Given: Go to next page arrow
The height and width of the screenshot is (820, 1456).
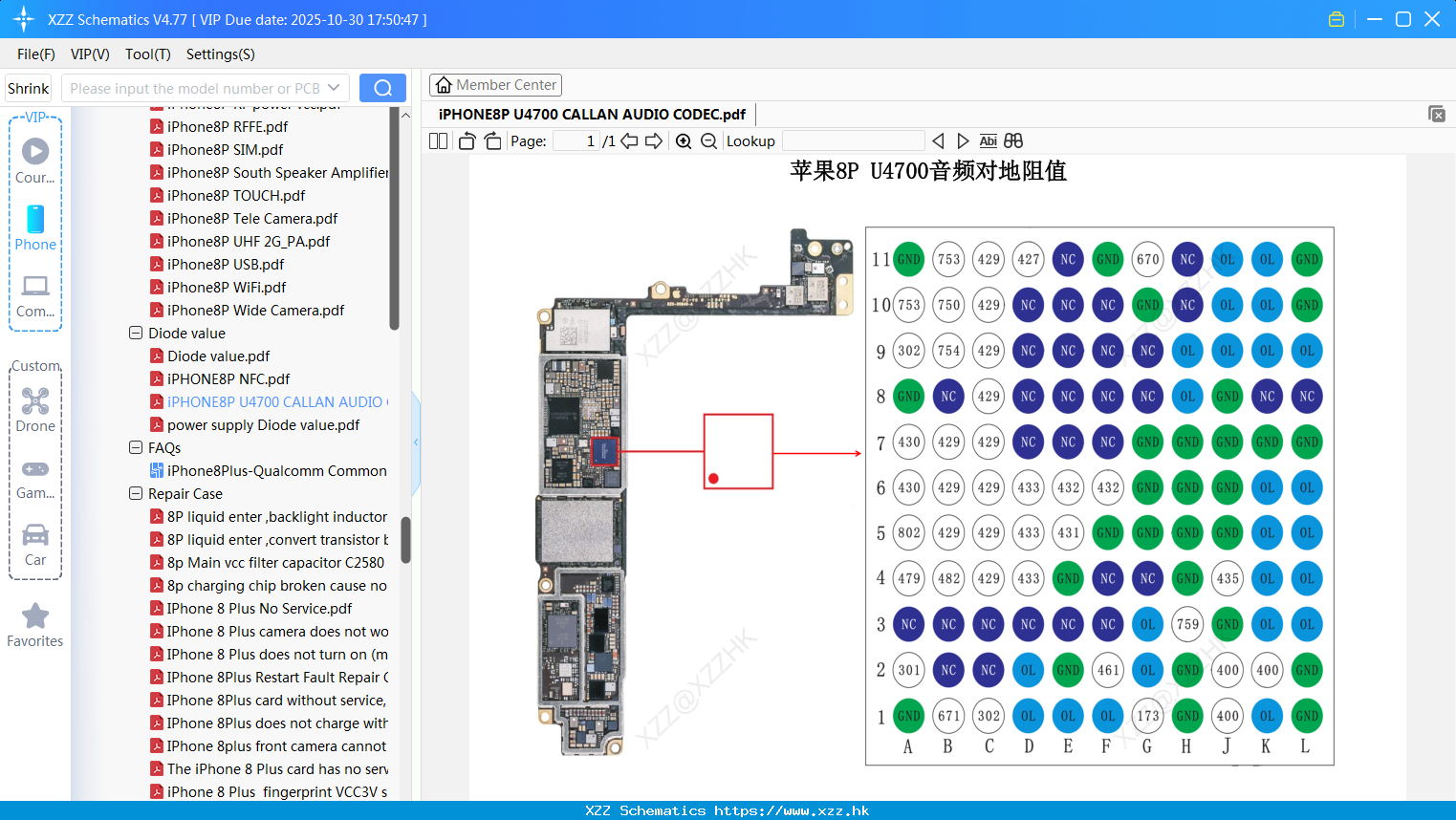Looking at the screenshot, I should coord(654,141).
